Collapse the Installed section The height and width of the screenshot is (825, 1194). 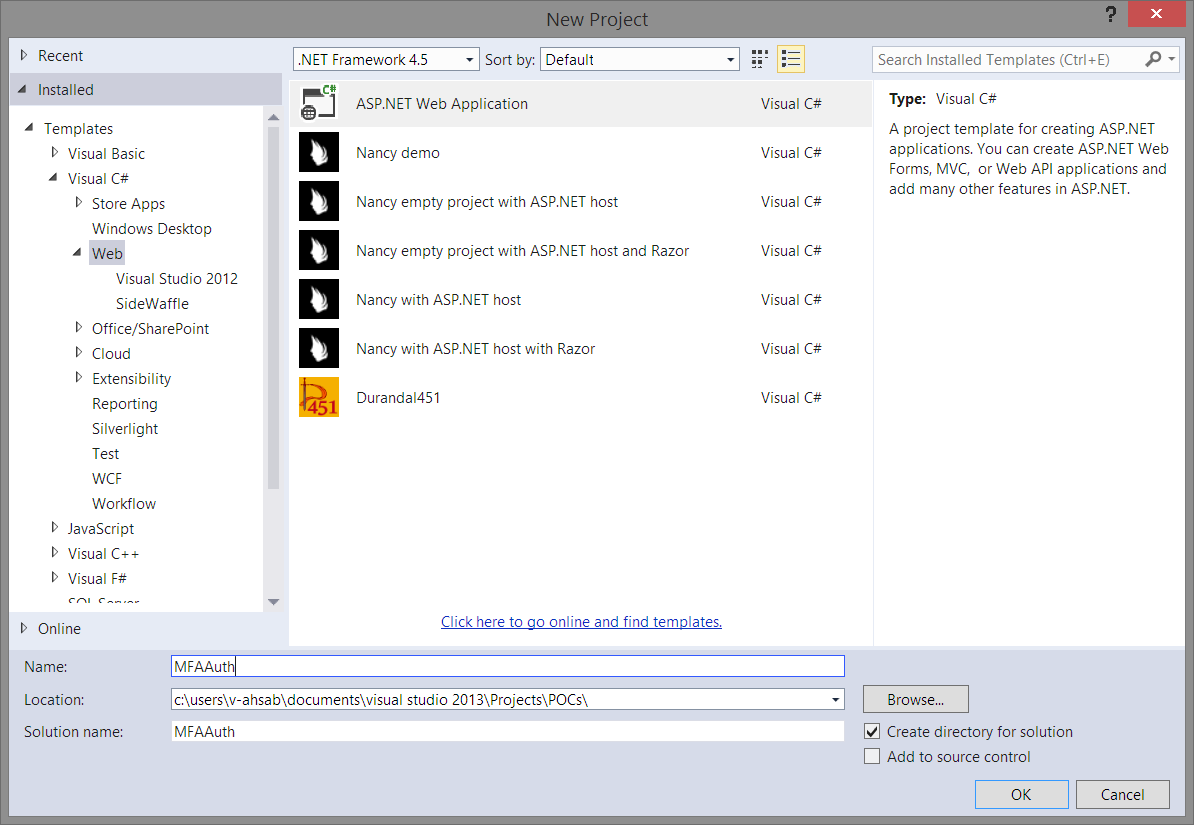pyautogui.click(x=22, y=89)
